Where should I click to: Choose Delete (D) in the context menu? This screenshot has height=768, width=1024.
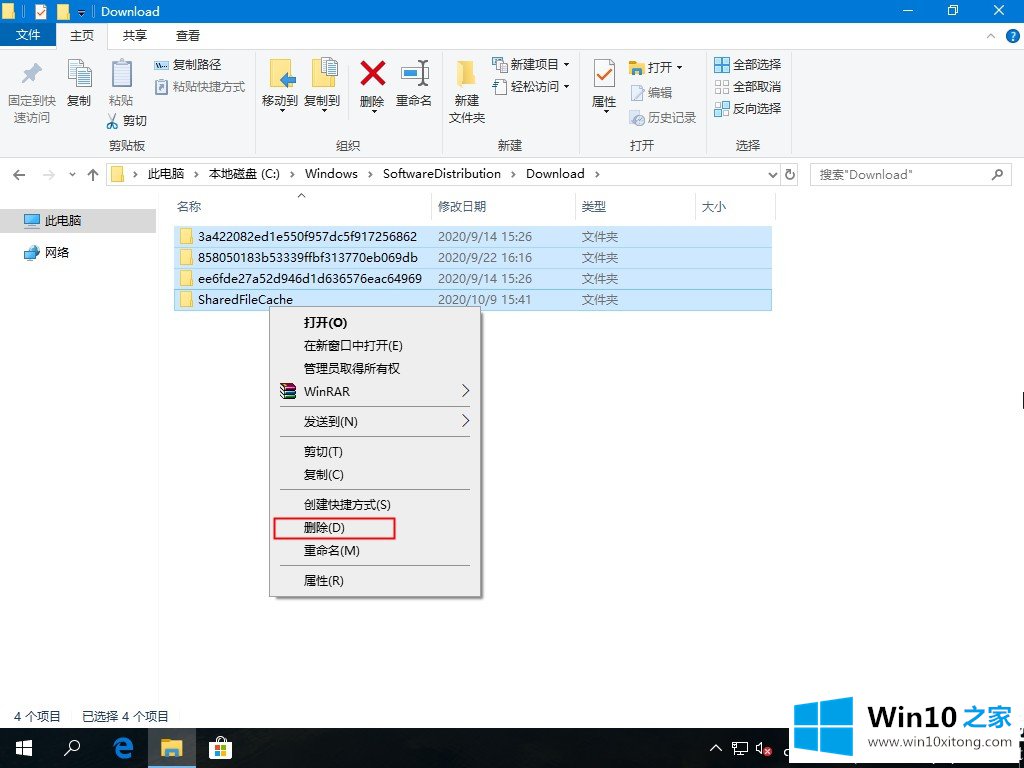point(324,528)
